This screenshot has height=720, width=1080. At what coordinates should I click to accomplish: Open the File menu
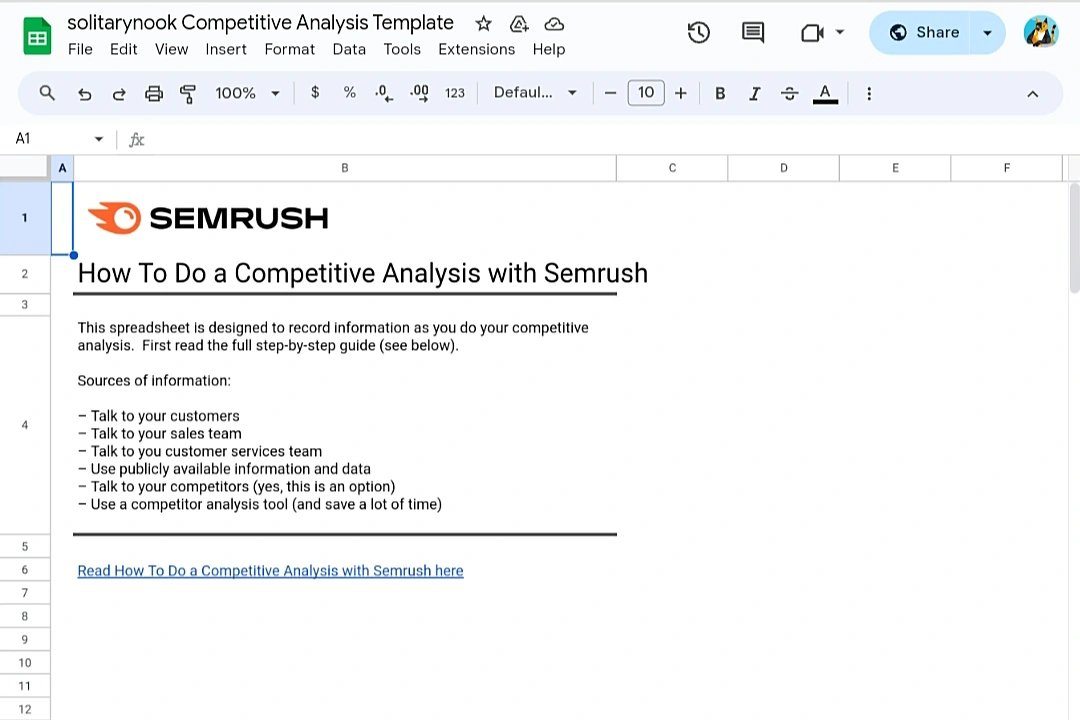click(x=80, y=50)
